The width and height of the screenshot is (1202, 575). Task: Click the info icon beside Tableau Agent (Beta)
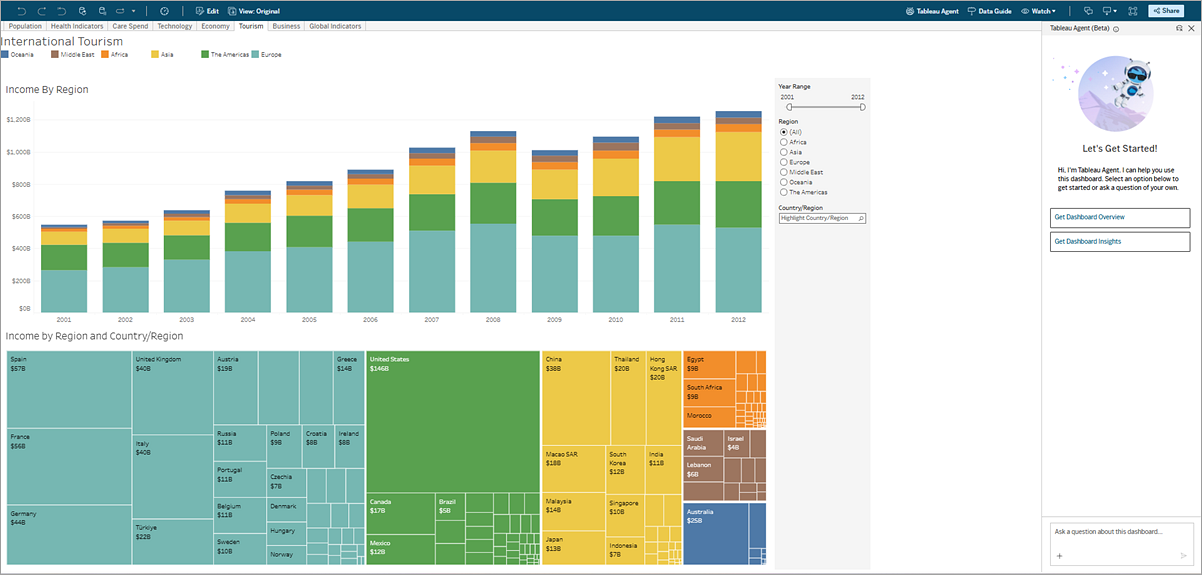[x=1116, y=29]
